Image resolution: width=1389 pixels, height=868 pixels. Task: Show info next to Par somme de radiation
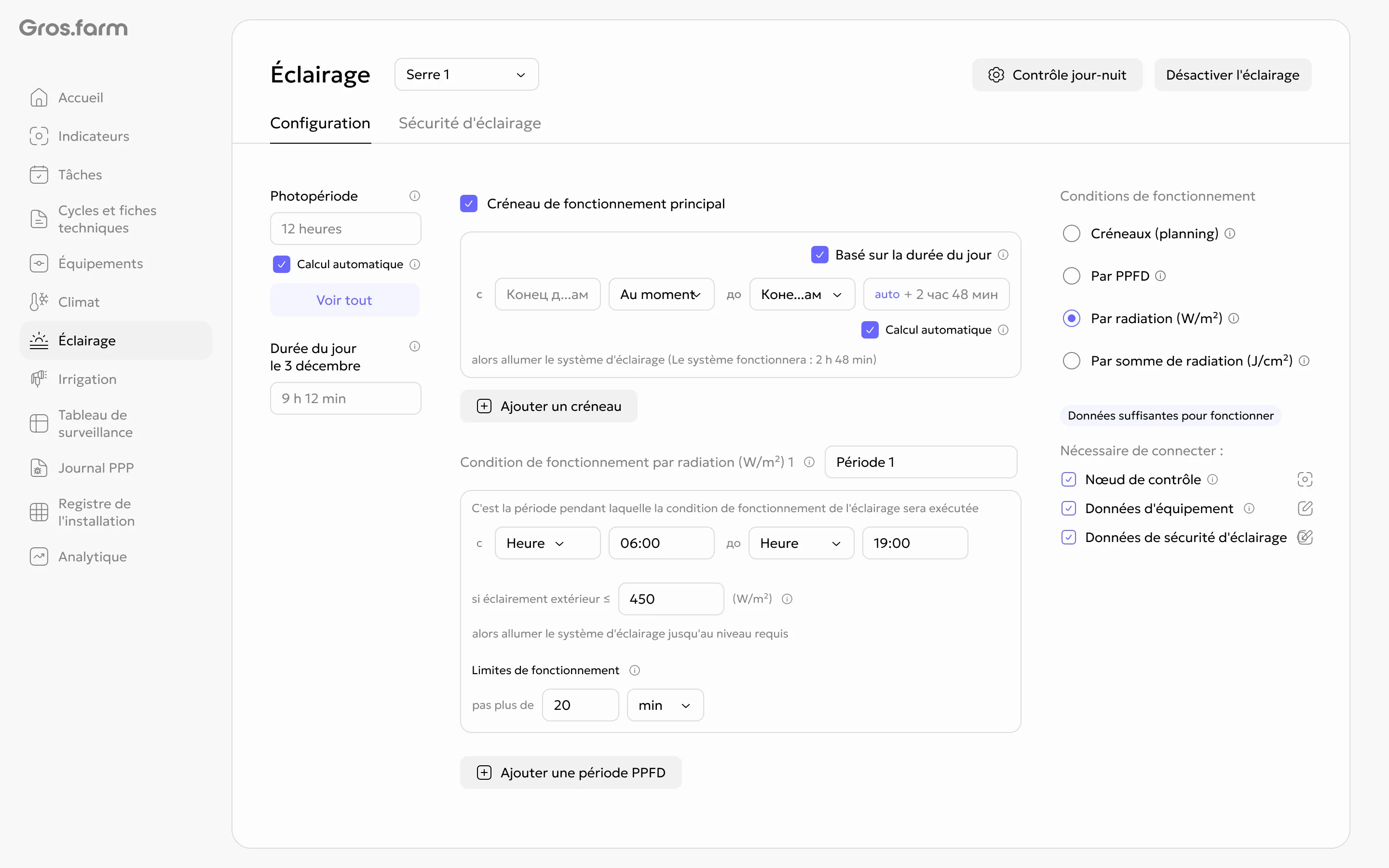click(x=1304, y=361)
